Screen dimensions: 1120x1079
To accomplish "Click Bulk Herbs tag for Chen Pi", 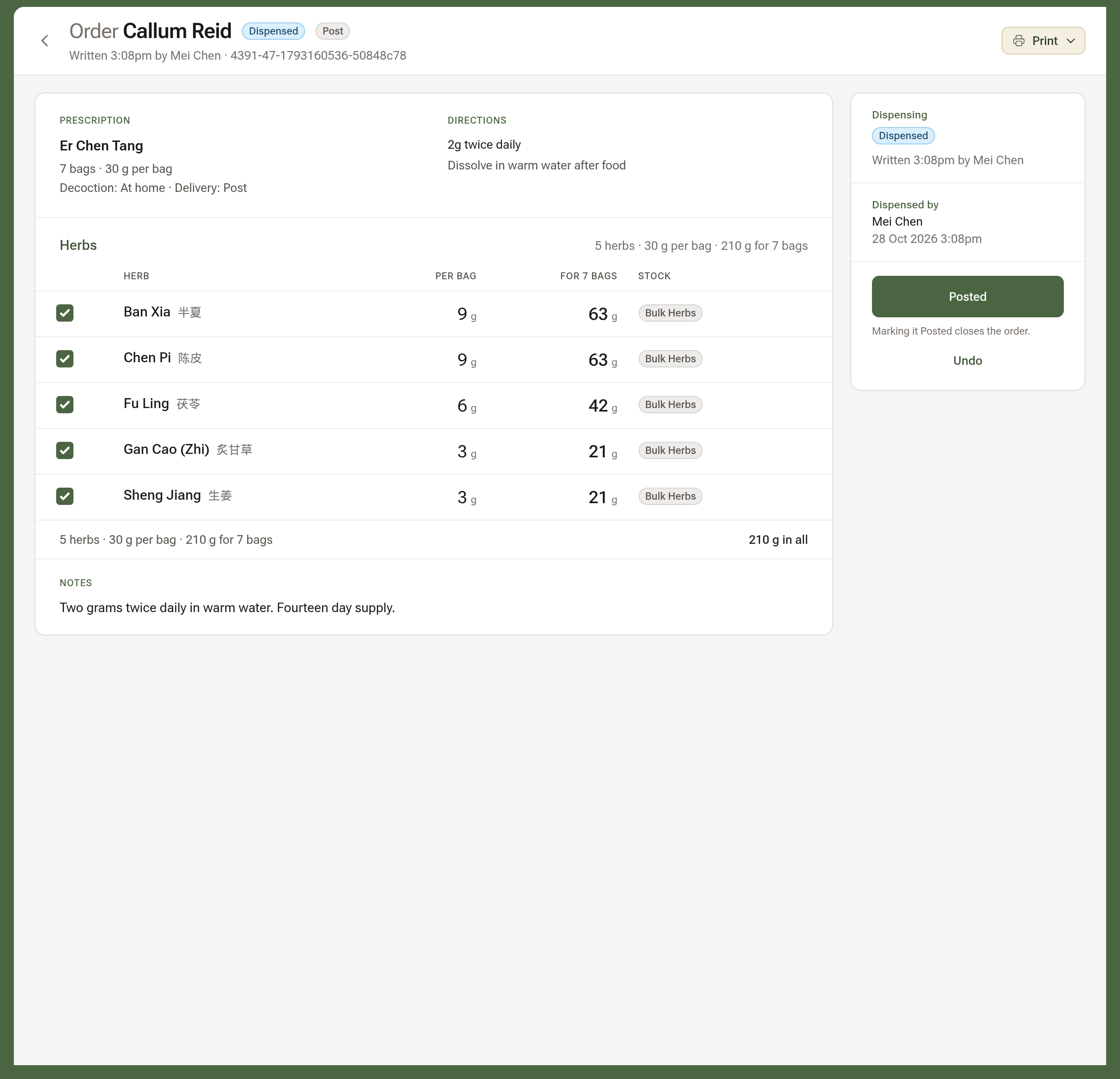I will pos(670,358).
